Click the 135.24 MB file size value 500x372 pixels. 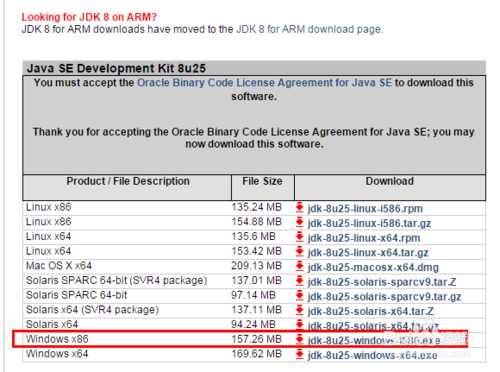[257, 207]
